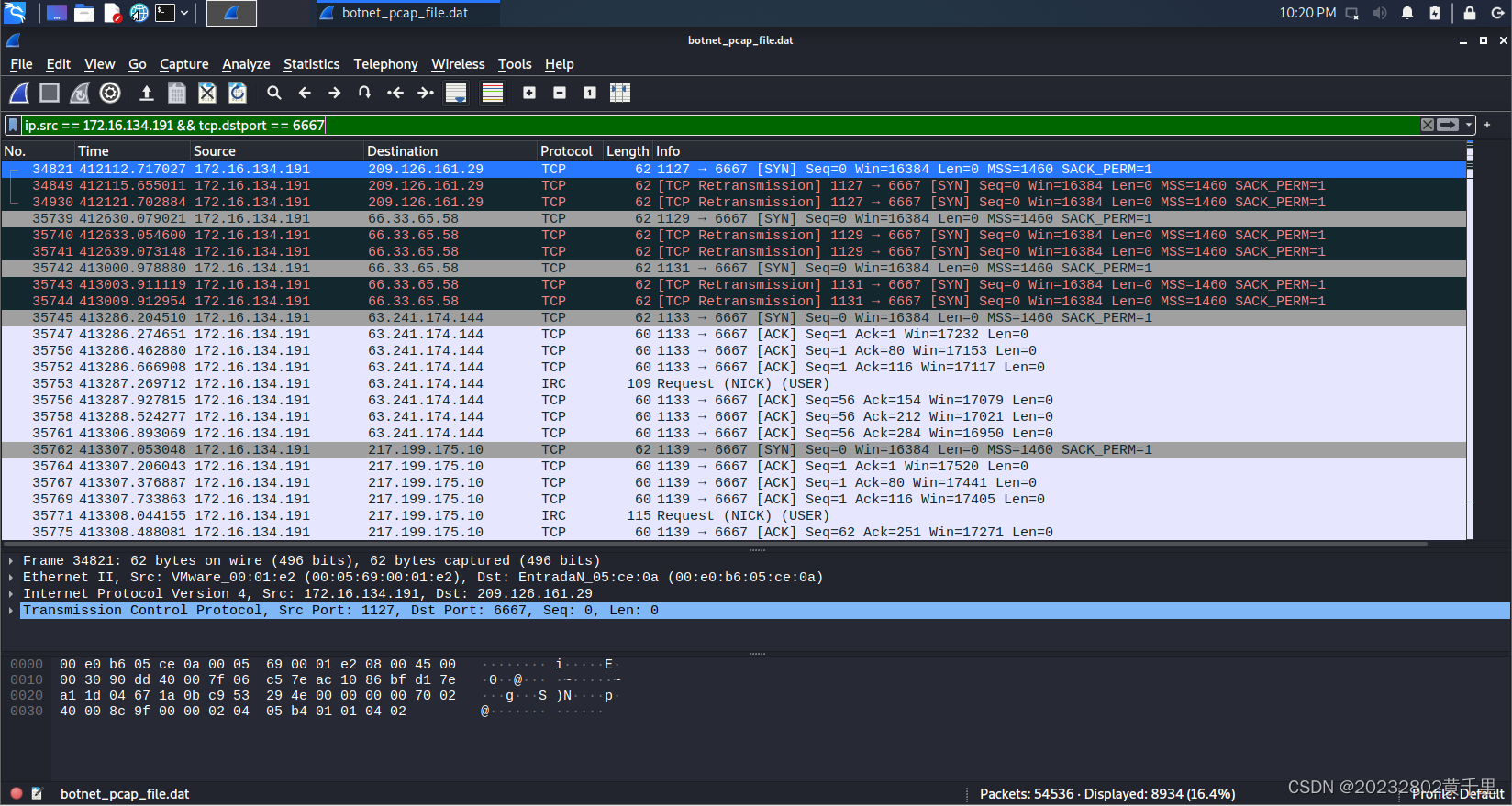1512x806 pixels.
Task: Expand Transmission Control Protocol section
Action: tap(11, 611)
